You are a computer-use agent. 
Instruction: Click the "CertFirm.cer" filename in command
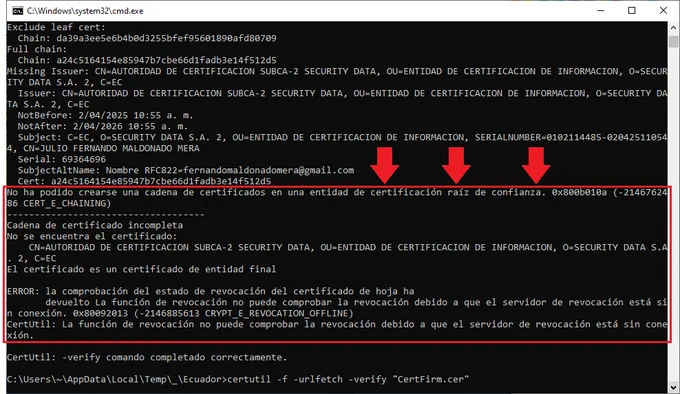[431, 379]
